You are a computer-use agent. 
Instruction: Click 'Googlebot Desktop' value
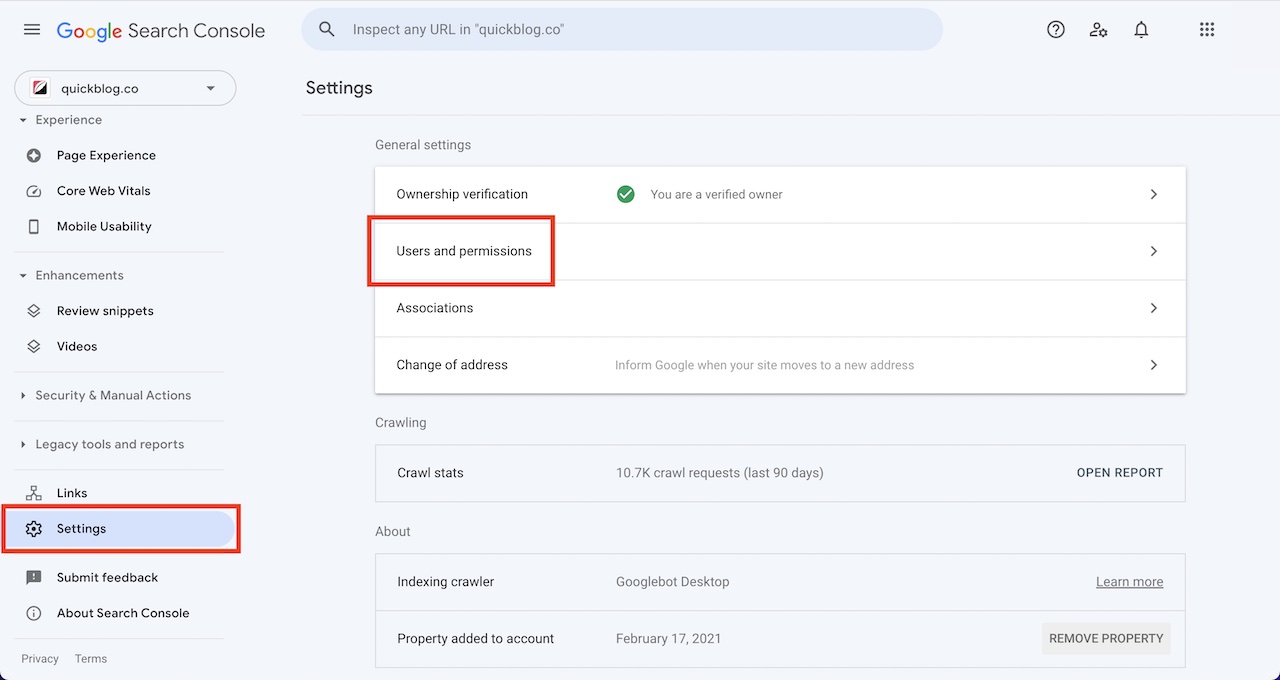[x=673, y=582]
